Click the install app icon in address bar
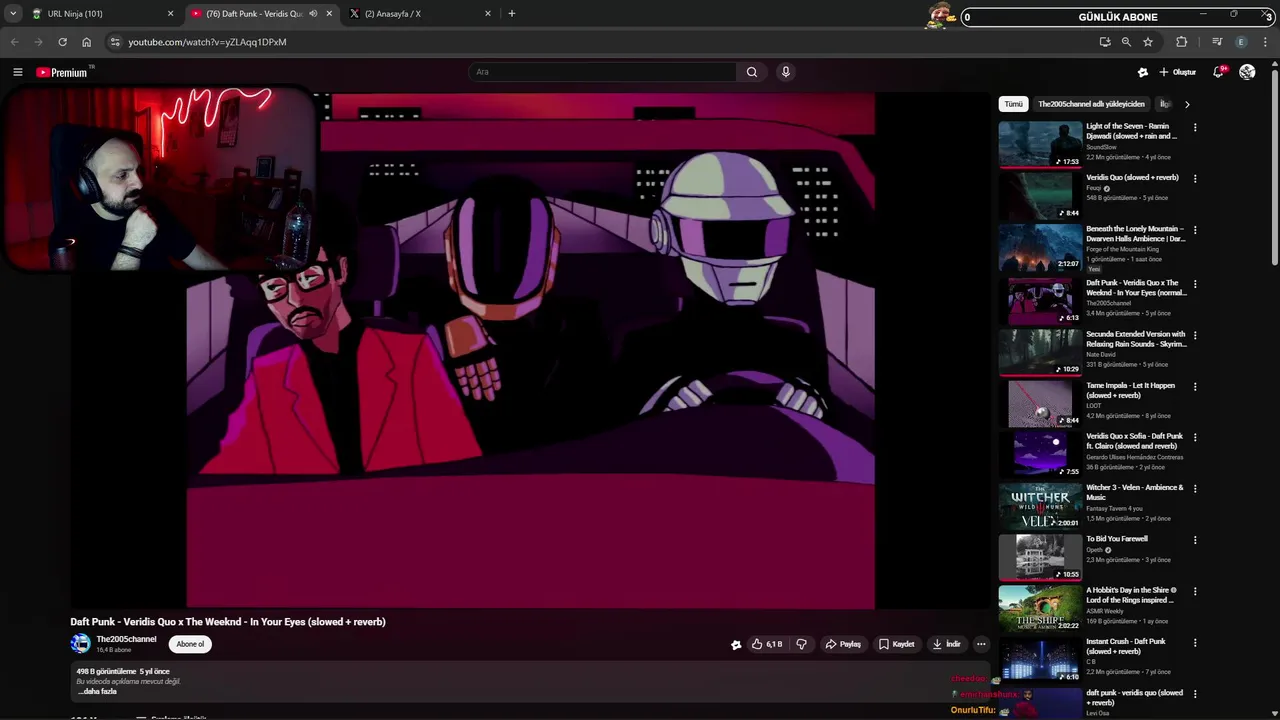 [1105, 42]
